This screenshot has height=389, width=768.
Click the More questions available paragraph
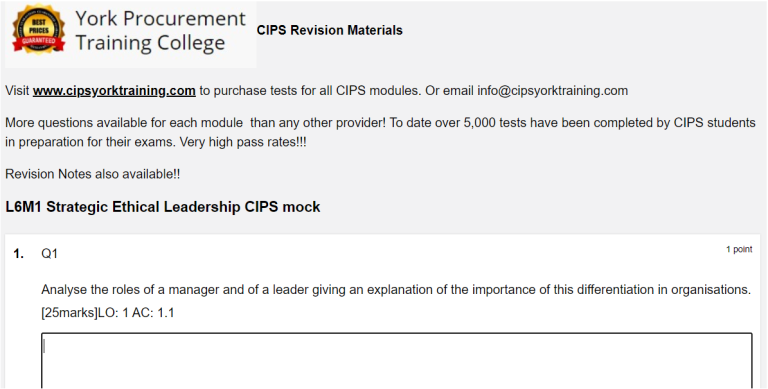click(x=380, y=132)
